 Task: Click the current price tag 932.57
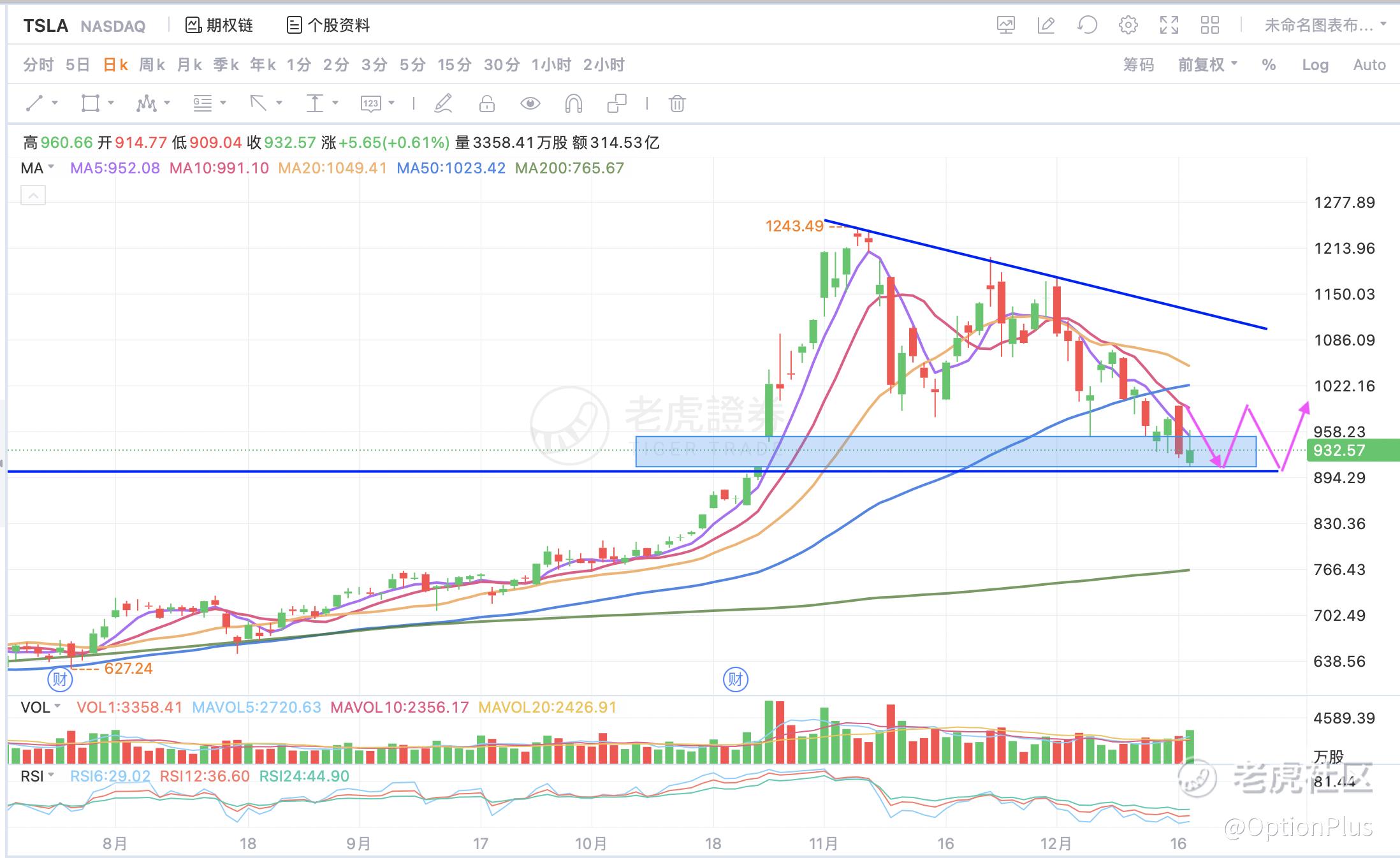point(1352,450)
